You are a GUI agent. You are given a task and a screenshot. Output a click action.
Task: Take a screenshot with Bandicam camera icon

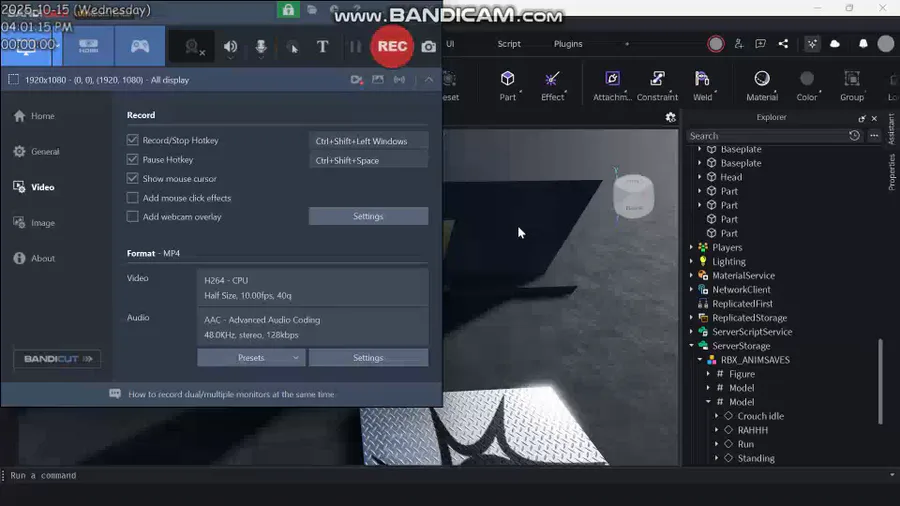(429, 47)
